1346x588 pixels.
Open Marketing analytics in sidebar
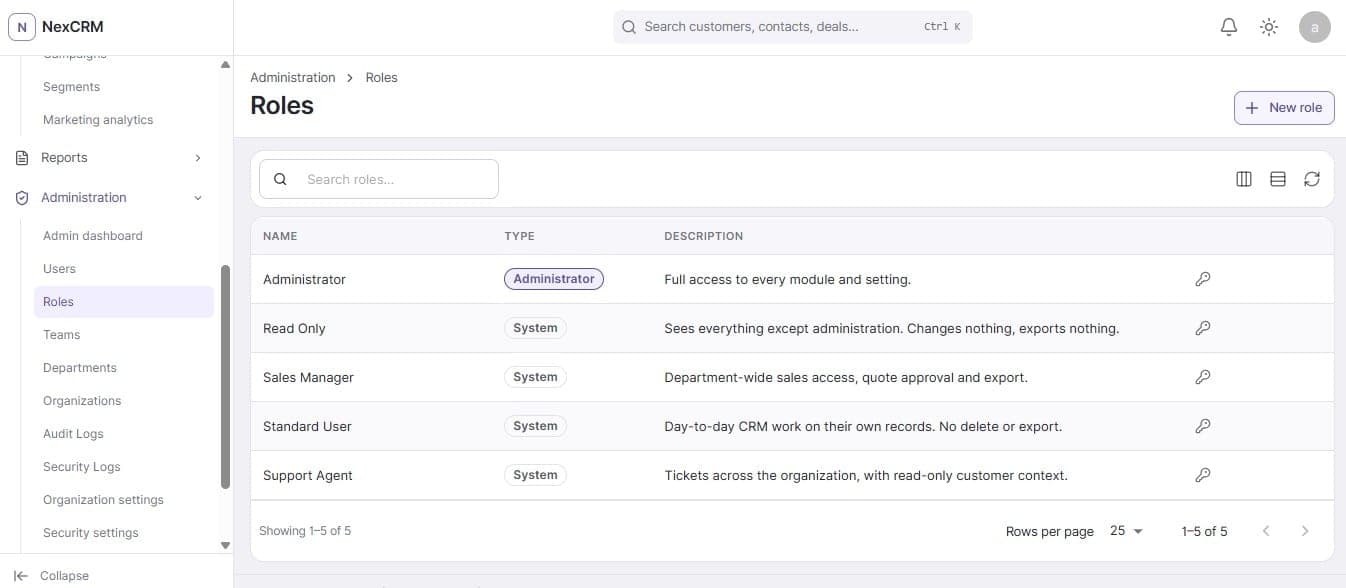click(x=98, y=120)
